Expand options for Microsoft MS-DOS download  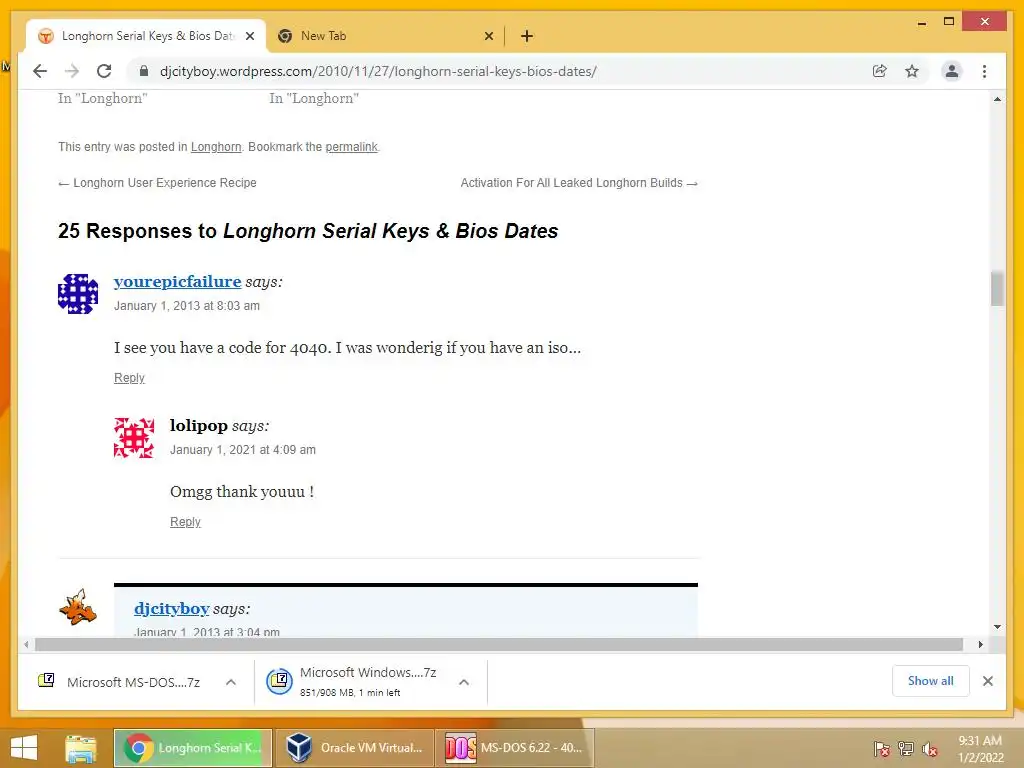[231, 682]
